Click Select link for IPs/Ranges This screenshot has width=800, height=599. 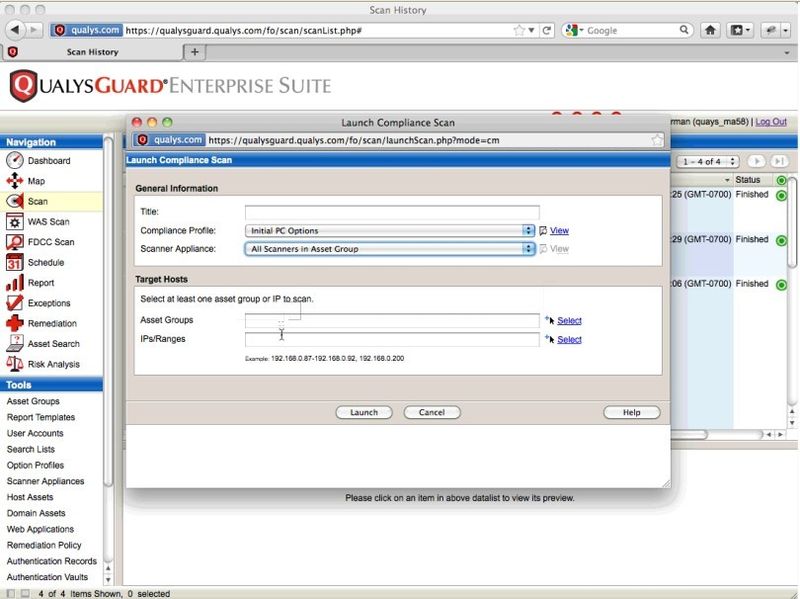(x=569, y=339)
